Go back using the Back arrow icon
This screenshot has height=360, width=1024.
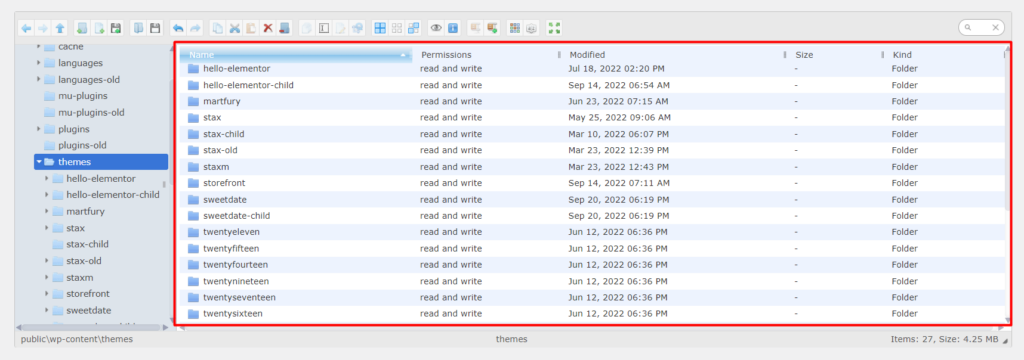click(26, 28)
